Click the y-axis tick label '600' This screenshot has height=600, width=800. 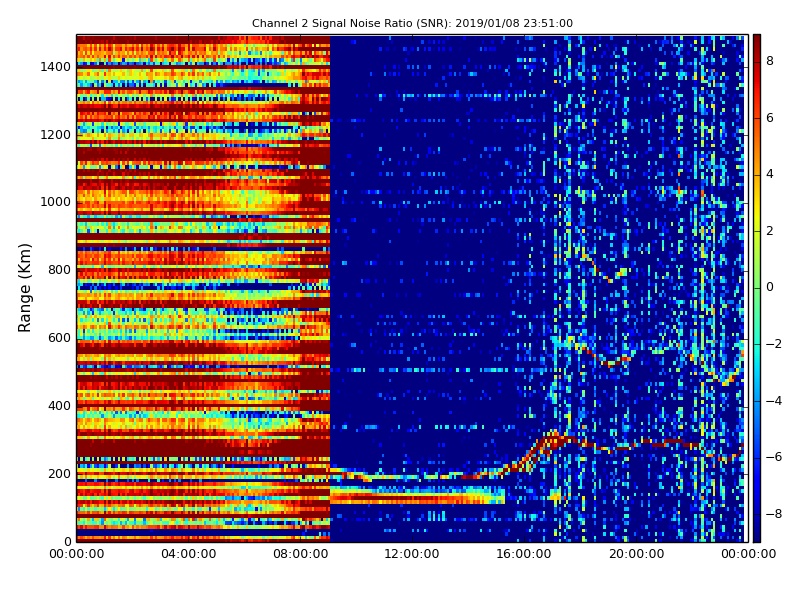(59, 338)
